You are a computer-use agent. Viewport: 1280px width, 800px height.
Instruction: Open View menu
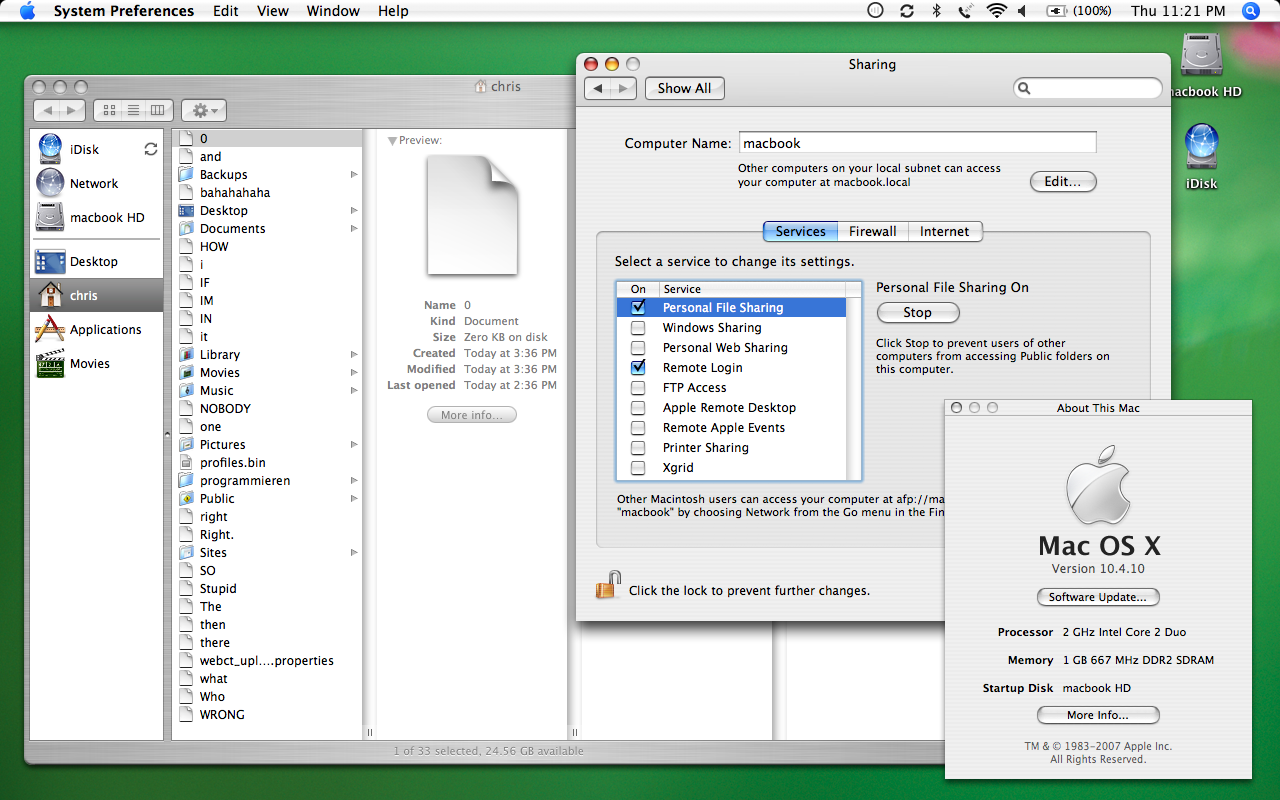pyautogui.click(x=273, y=11)
